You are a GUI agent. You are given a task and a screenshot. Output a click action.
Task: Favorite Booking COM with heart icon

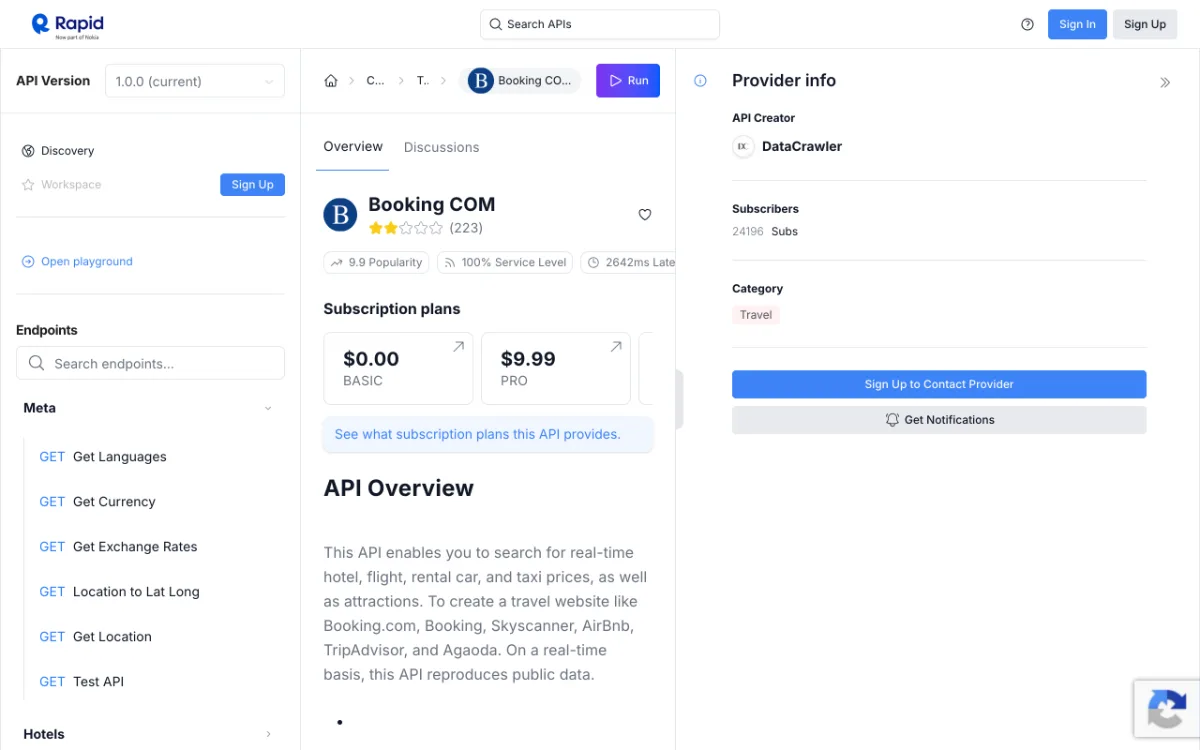(645, 214)
